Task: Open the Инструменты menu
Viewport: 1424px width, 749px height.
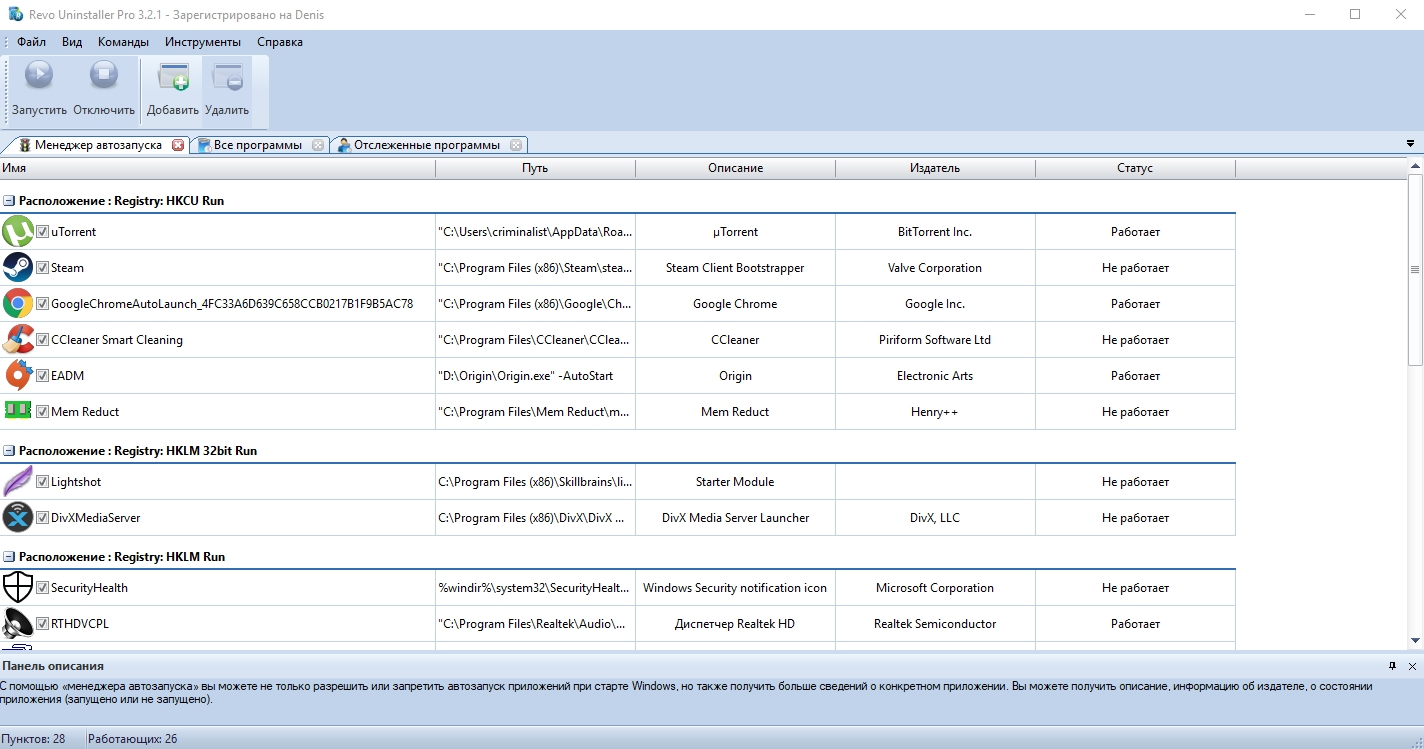Action: click(x=203, y=42)
